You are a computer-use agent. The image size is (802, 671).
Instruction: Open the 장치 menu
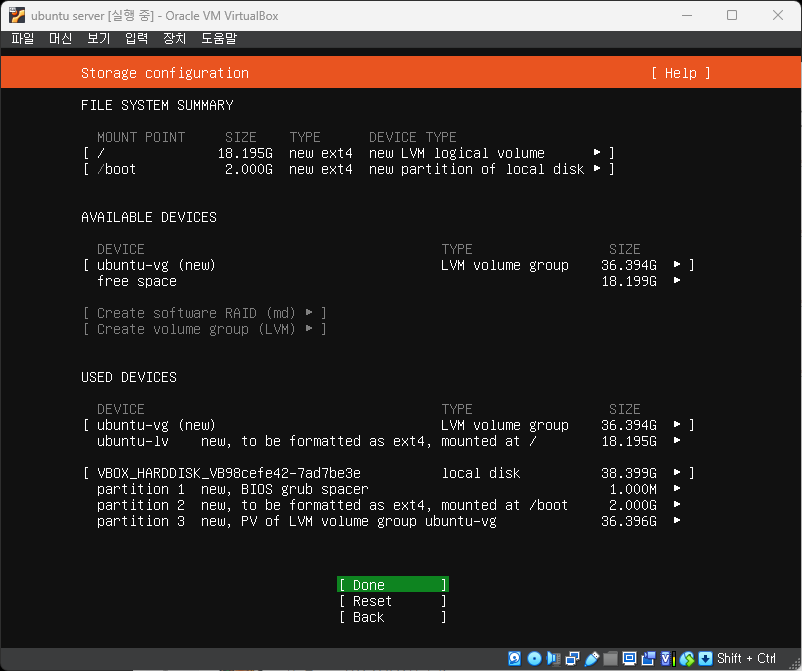click(174, 38)
